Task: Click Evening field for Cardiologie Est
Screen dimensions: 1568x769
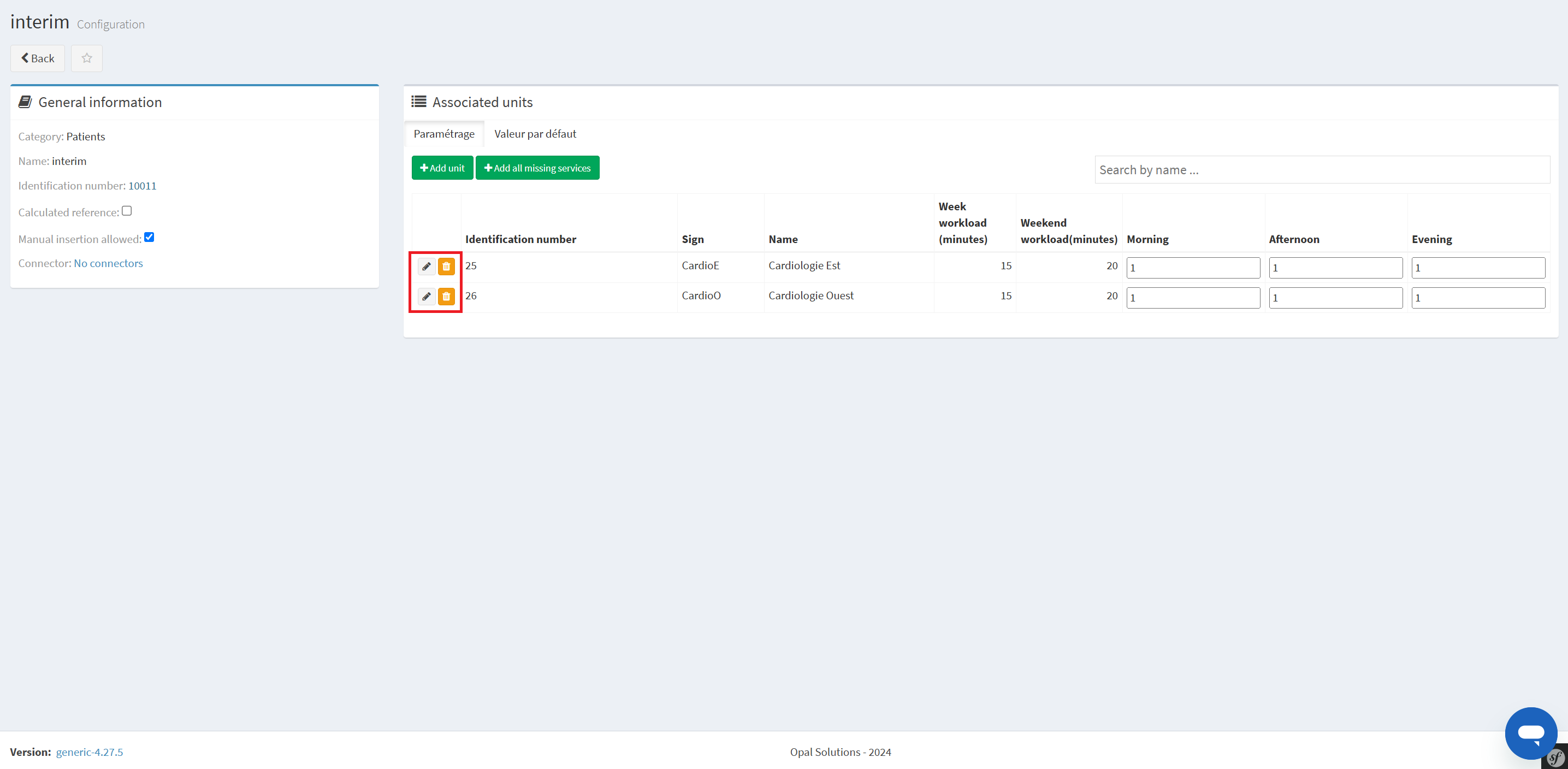Action: point(1478,268)
